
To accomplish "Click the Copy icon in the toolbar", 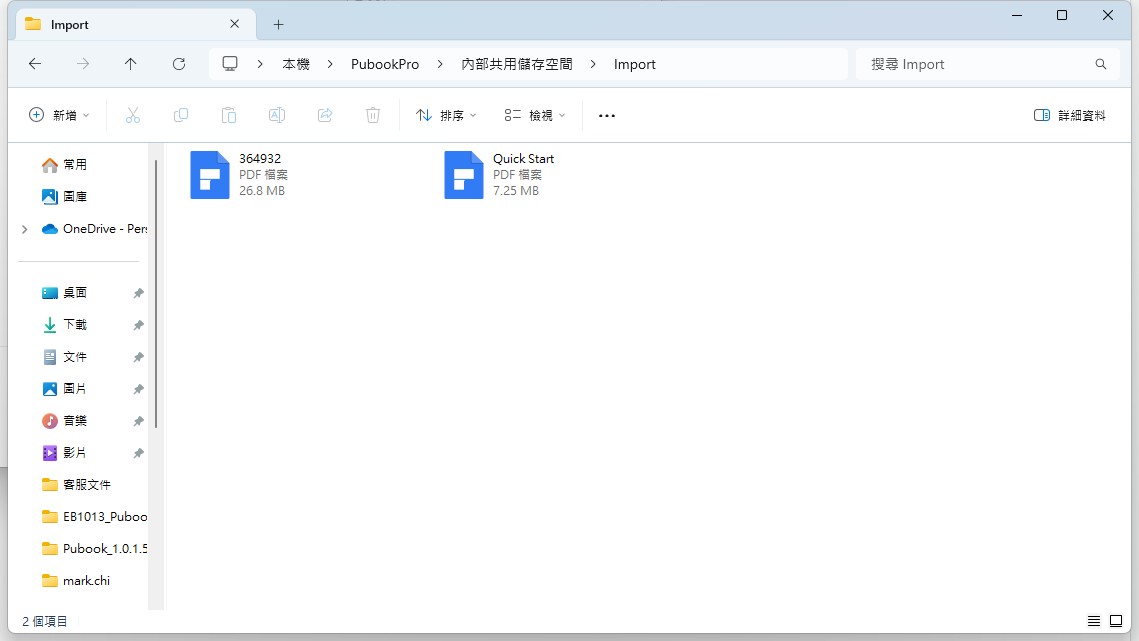I will (x=181, y=115).
